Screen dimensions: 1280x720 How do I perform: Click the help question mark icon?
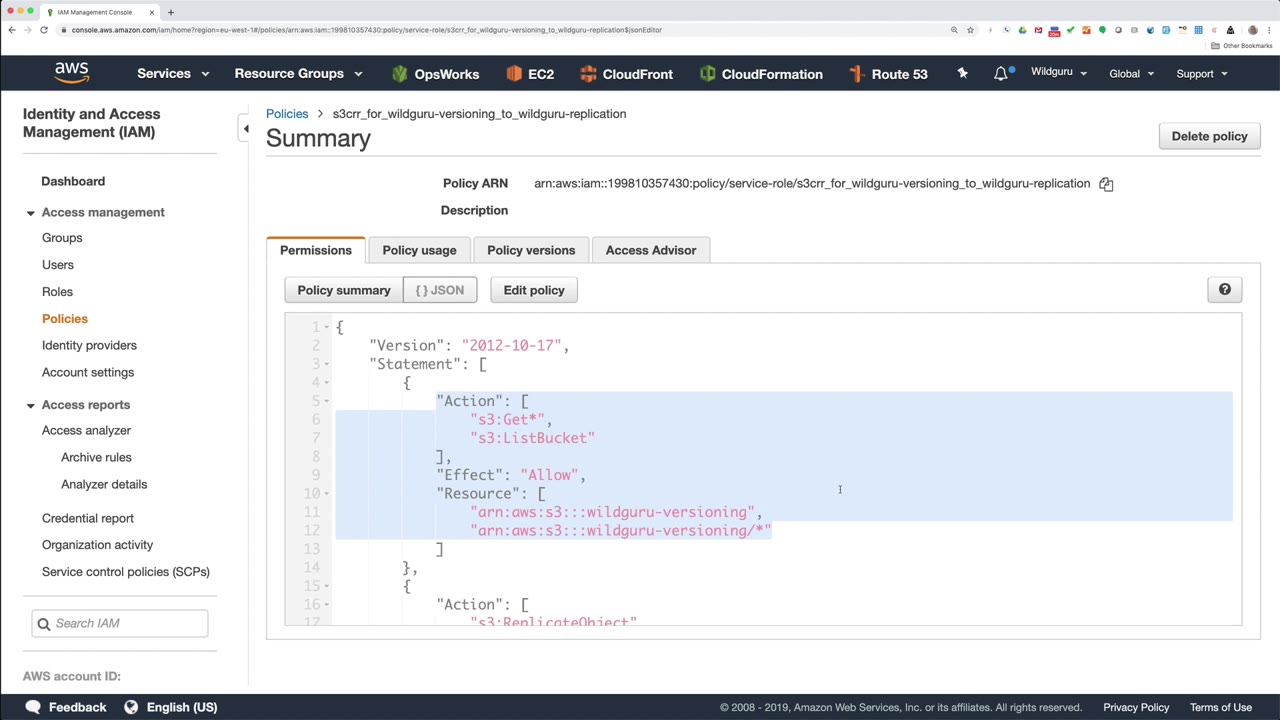pyautogui.click(x=1224, y=290)
